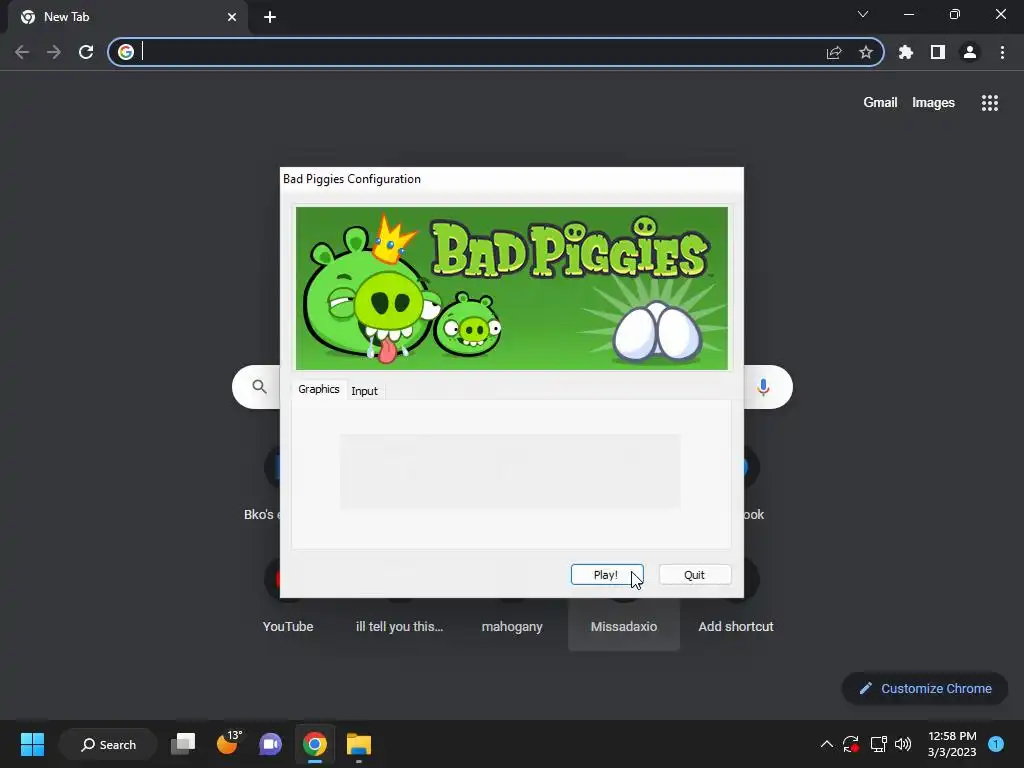Open File Explorer from taskbar
The width and height of the screenshot is (1024, 768).
[359, 744]
